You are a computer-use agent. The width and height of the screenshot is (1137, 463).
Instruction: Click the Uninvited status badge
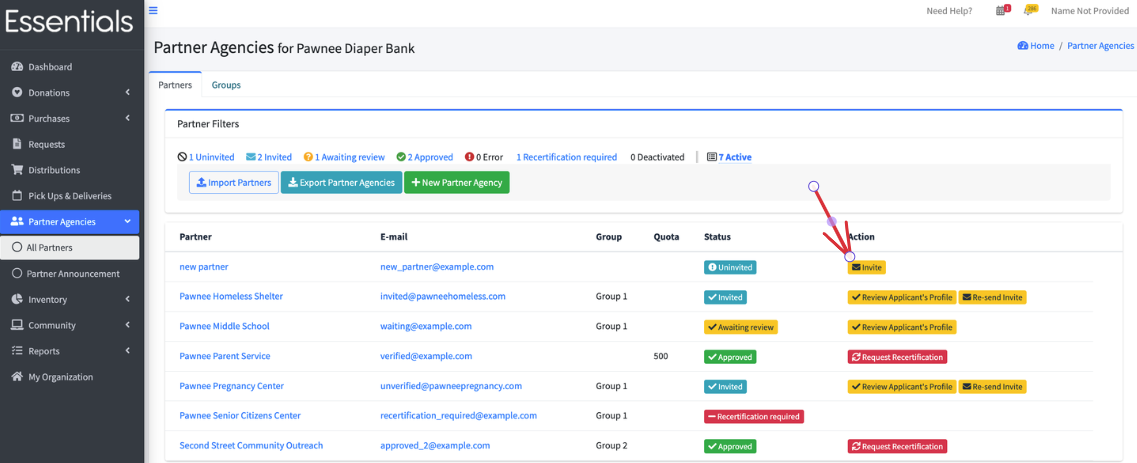coord(729,267)
